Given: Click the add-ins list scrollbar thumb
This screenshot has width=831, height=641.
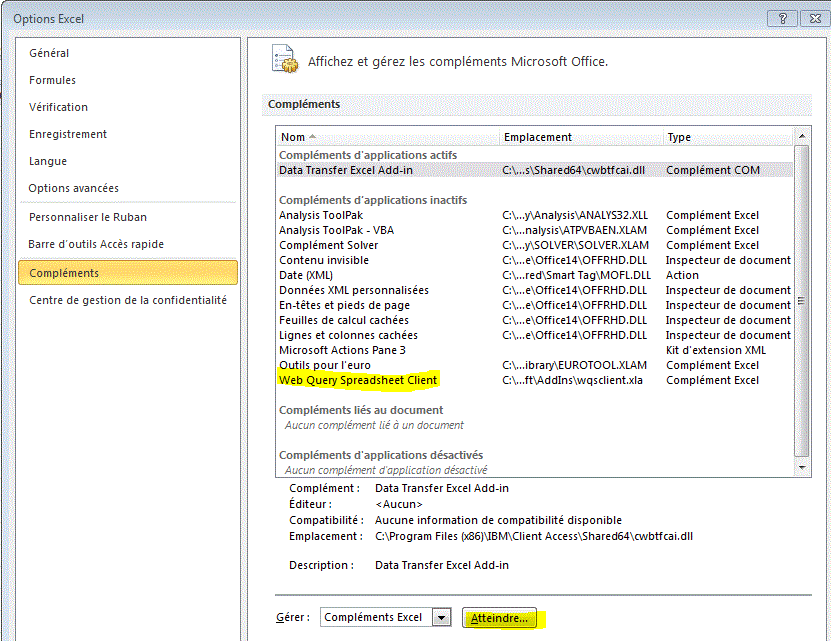Looking at the screenshot, I should [x=802, y=301].
